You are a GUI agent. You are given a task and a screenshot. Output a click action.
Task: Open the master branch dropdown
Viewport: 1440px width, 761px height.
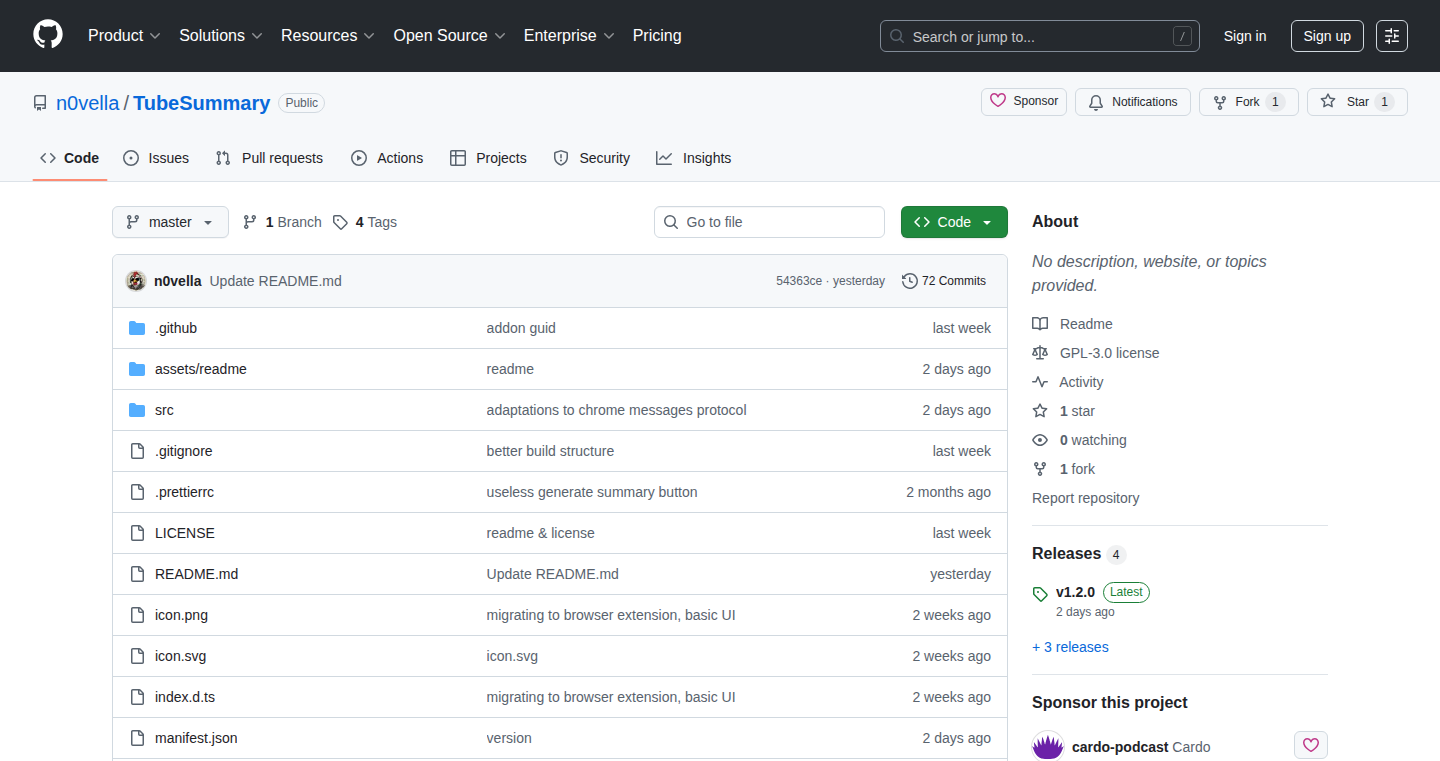pyautogui.click(x=170, y=222)
